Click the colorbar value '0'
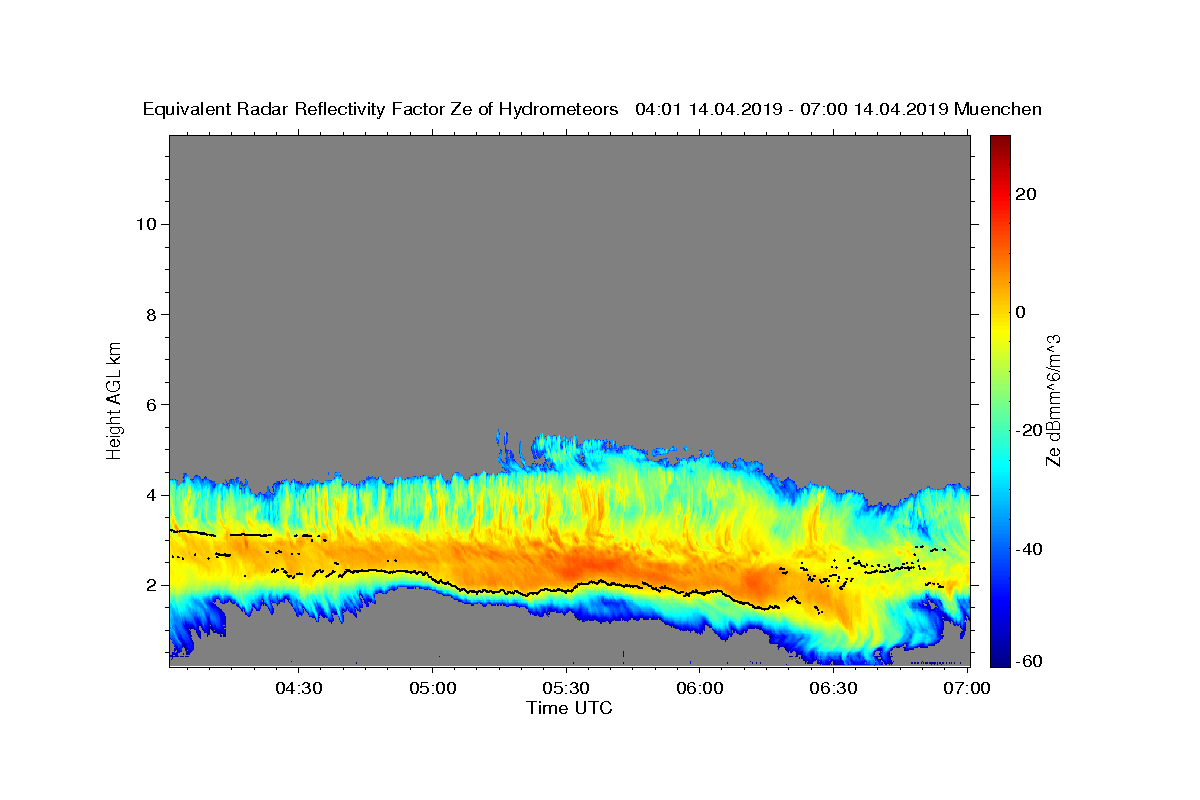 [1021, 312]
